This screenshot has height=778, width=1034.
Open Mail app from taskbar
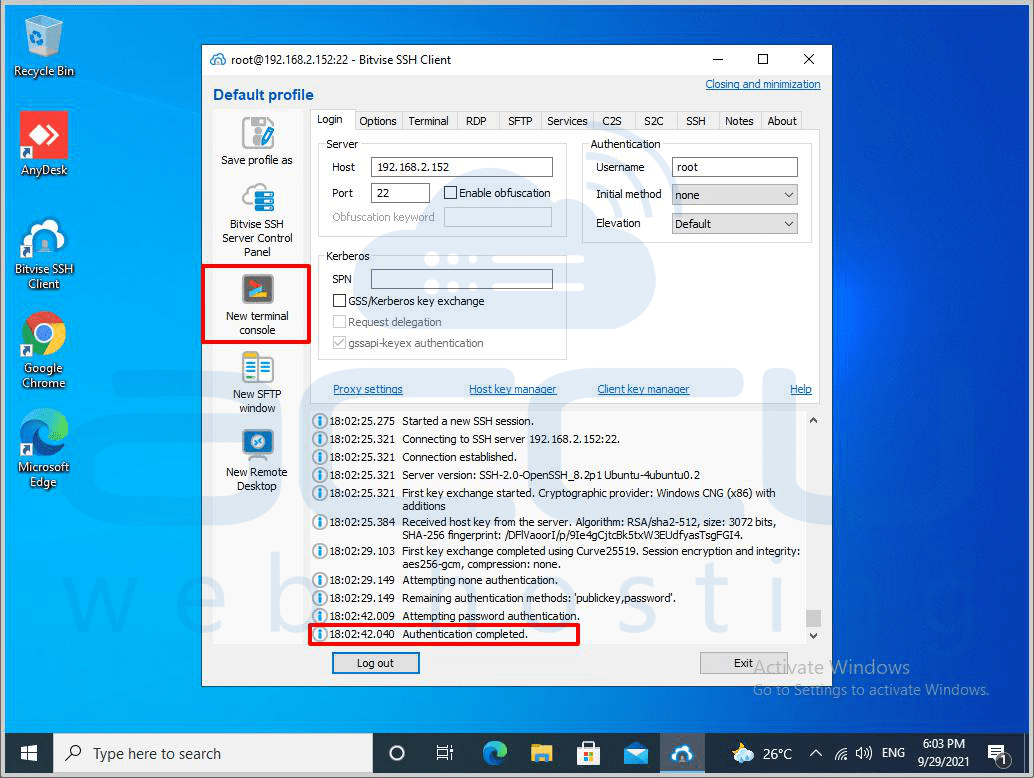[636, 753]
